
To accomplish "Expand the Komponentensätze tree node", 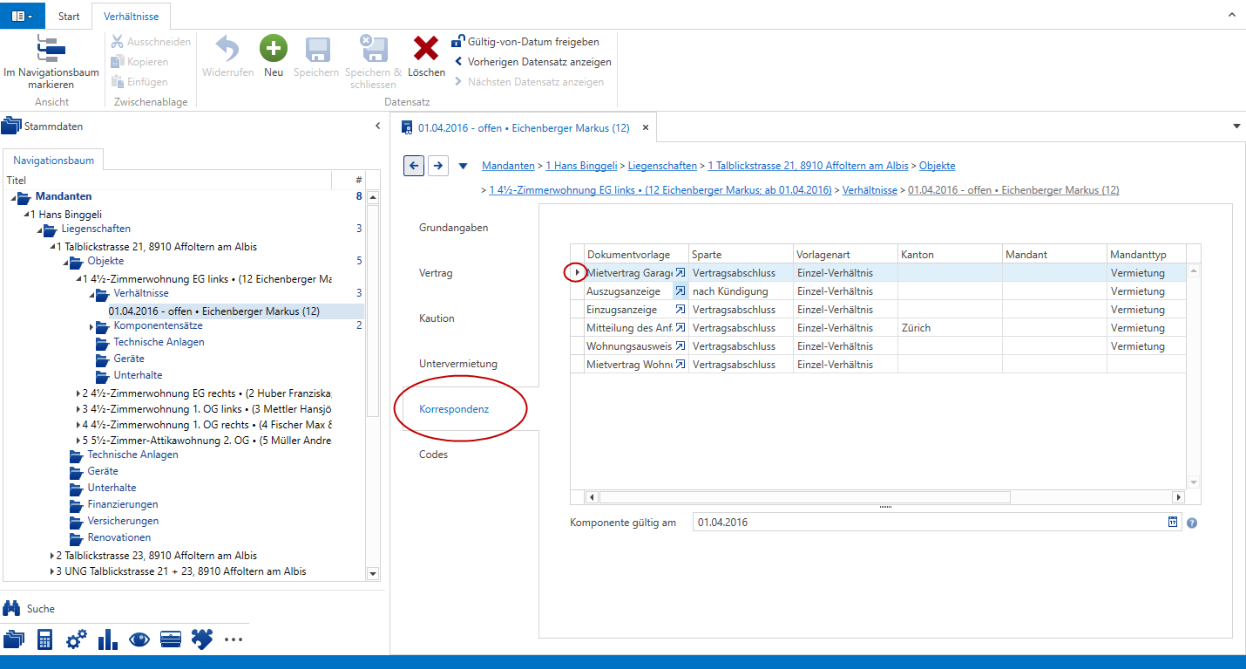I will tap(91, 326).
